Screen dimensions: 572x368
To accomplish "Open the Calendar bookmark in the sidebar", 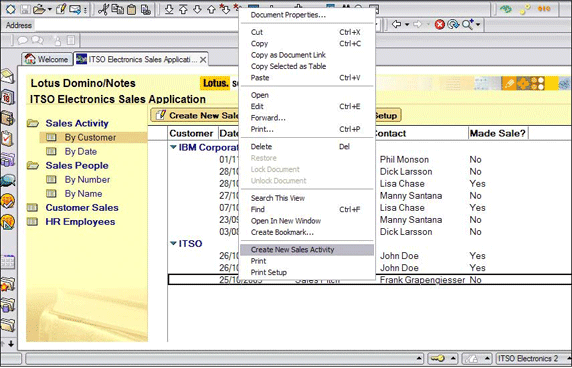I will (8, 97).
